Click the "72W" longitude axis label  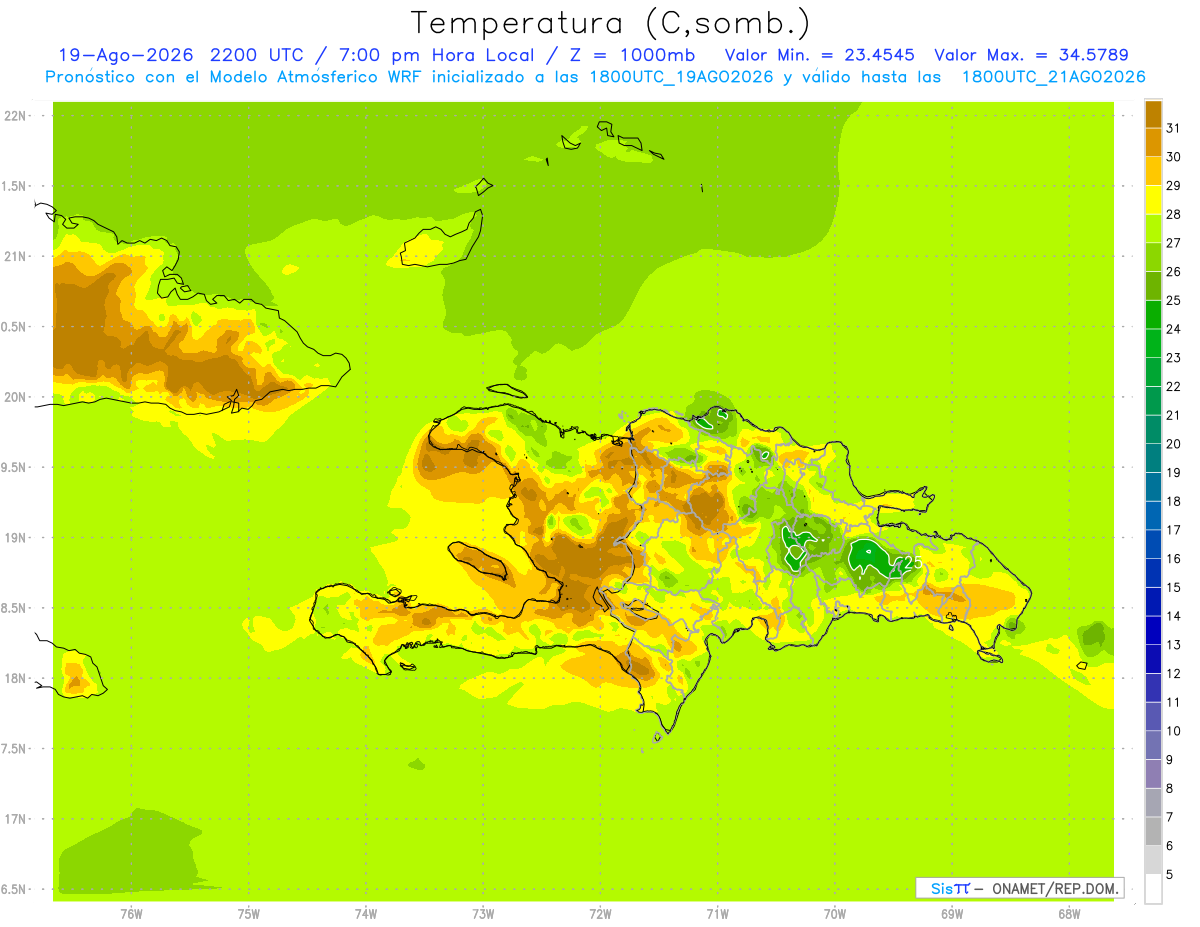pos(600,914)
